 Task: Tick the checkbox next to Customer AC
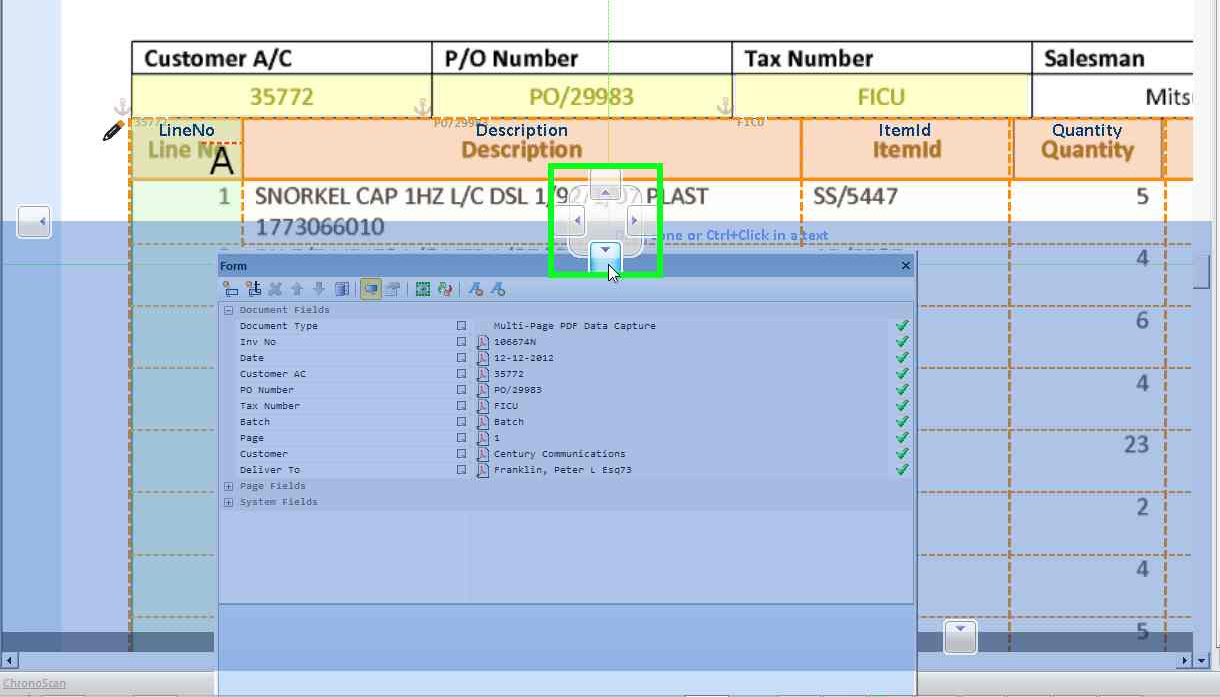[x=462, y=374]
